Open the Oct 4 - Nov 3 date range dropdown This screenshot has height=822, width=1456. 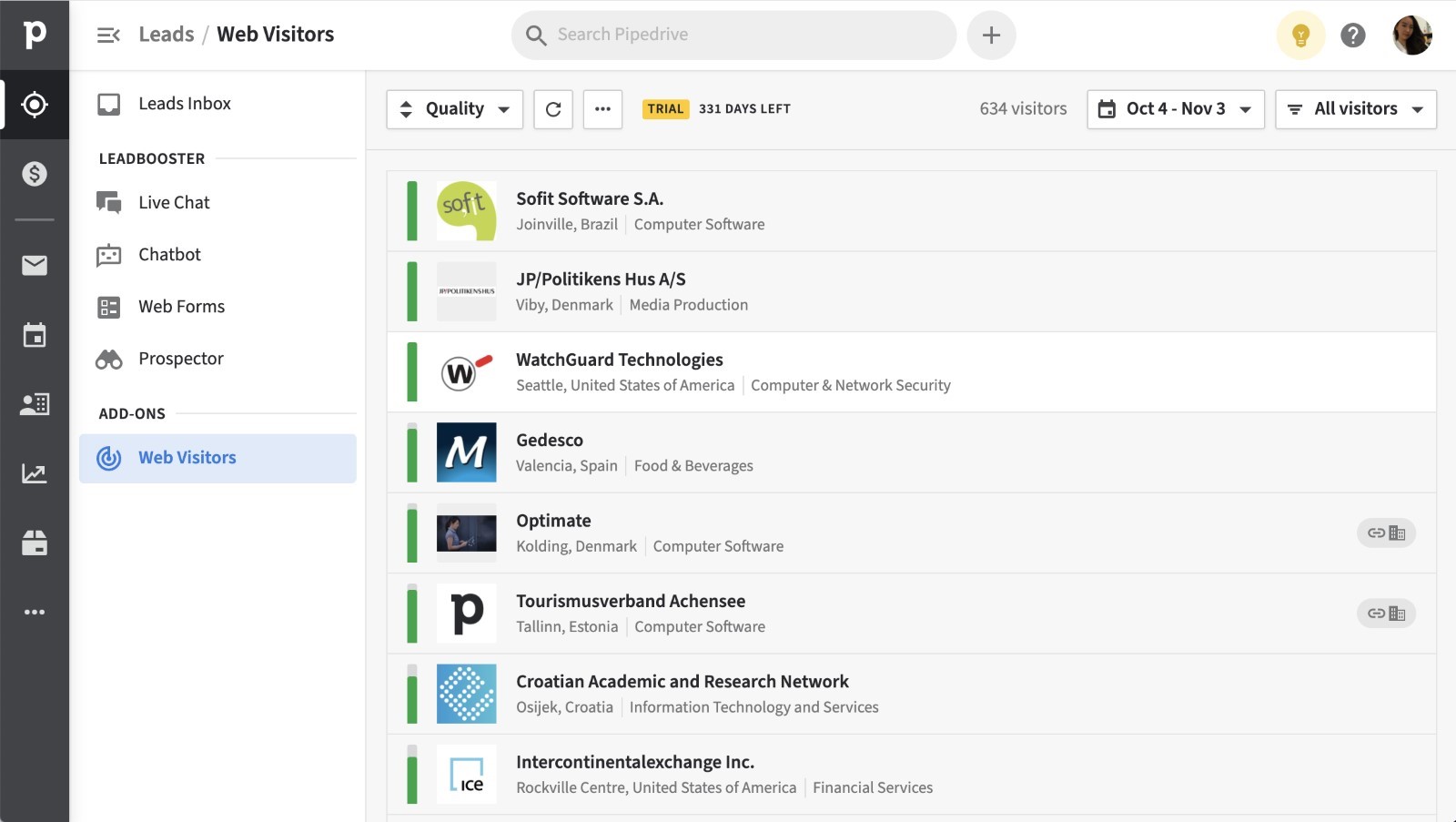(x=1175, y=109)
